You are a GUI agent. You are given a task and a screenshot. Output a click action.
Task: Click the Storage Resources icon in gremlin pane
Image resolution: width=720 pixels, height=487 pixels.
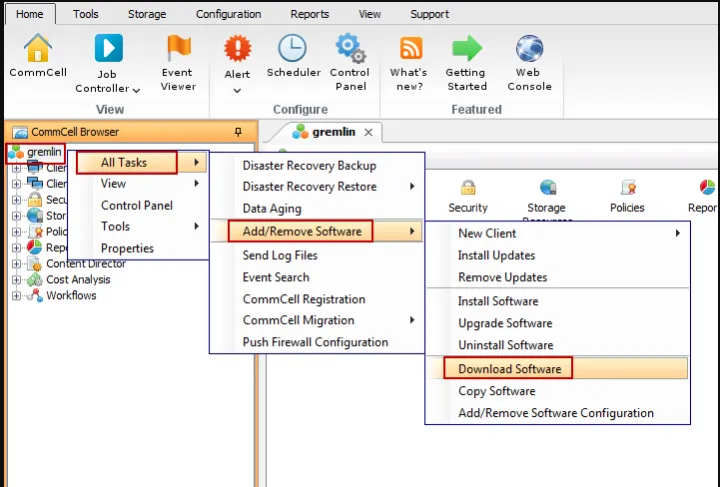tap(548, 187)
